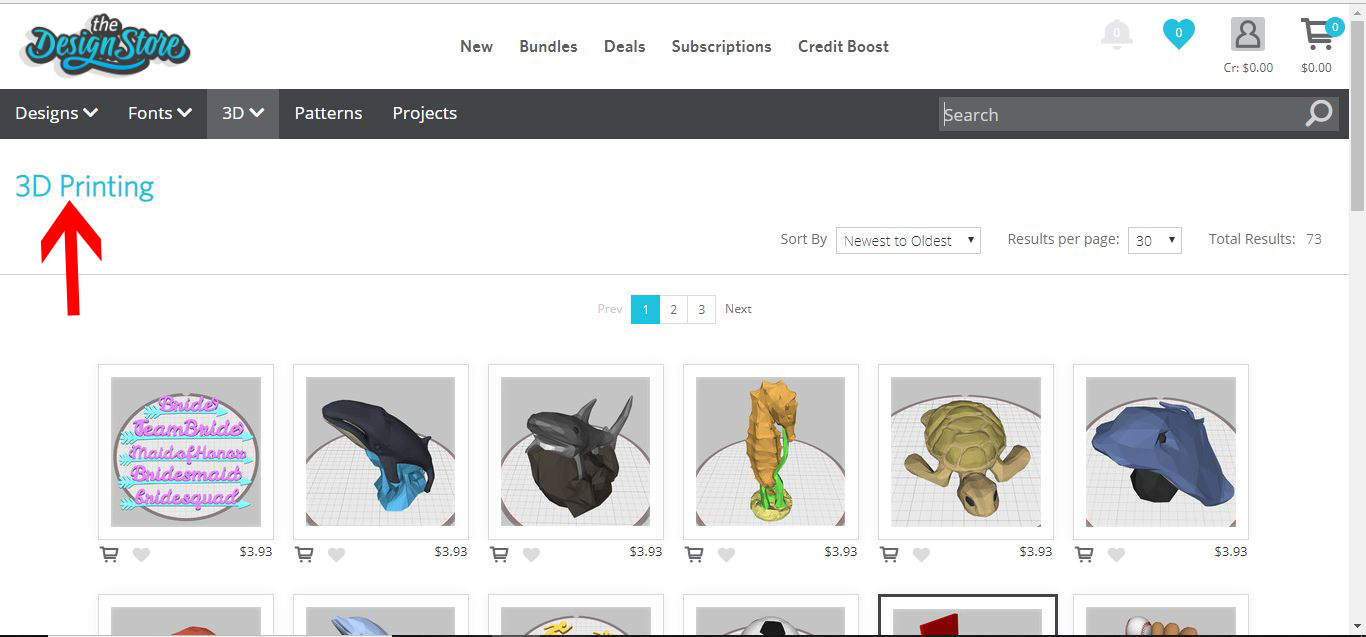Go to results page 2
The width and height of the screenshot is (1366, 637).
(x=673, y=309)
